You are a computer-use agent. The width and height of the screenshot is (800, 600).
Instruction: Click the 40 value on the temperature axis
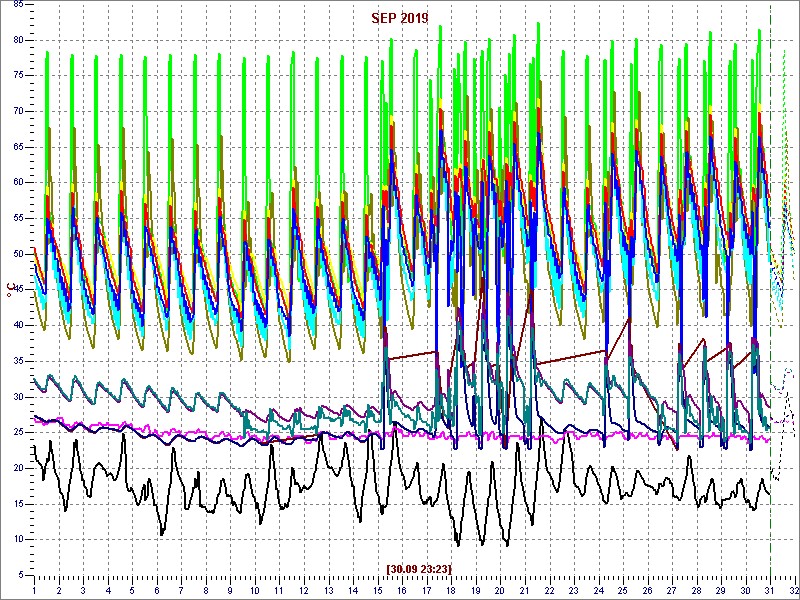coord(17,326)
